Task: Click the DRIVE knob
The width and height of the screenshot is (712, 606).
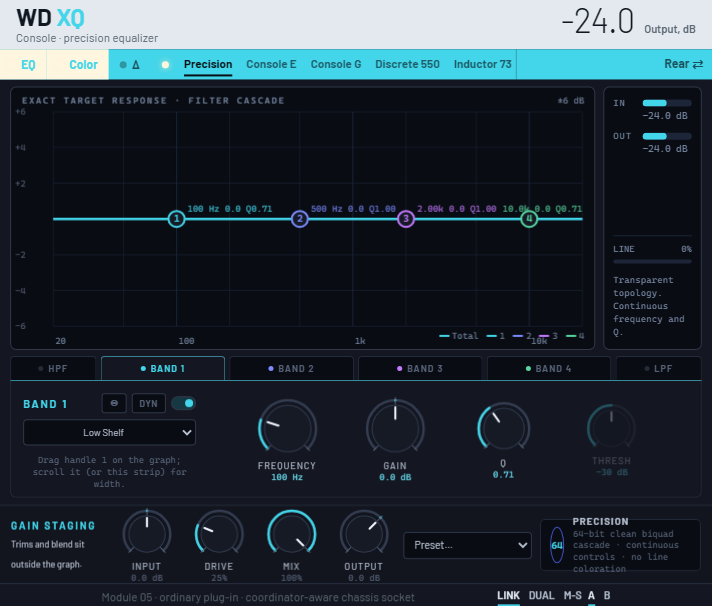Action: [x=219, y=534]
